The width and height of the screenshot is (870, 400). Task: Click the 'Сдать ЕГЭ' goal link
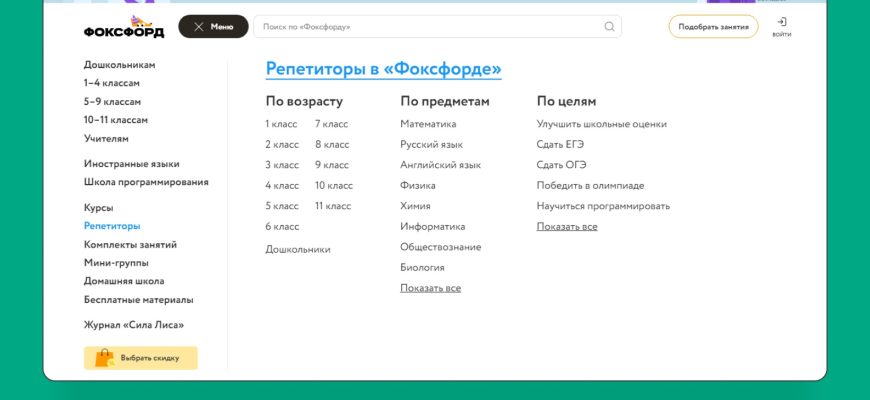(x=560, y=144)
